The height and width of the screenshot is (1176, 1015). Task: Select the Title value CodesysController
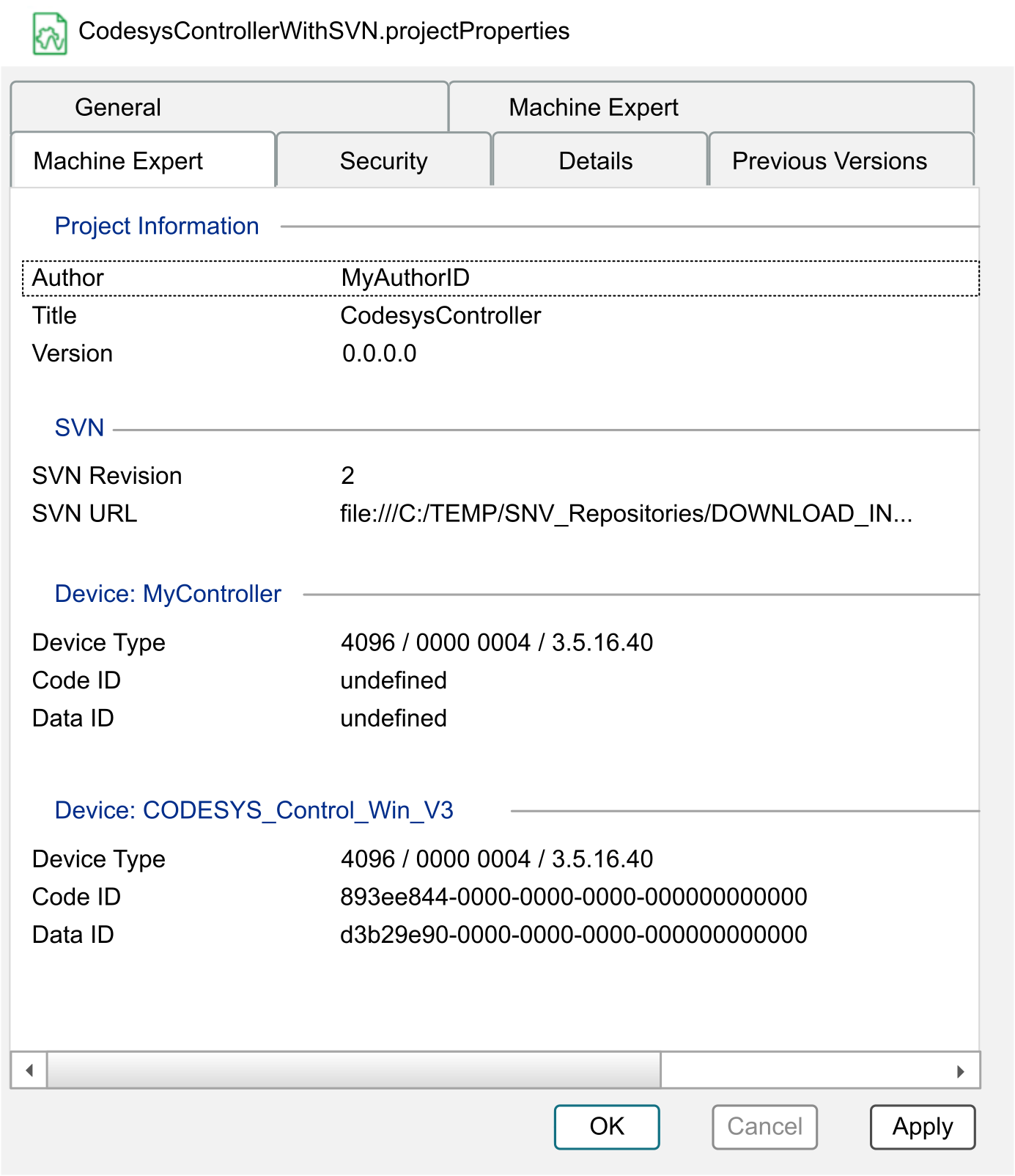440,316
